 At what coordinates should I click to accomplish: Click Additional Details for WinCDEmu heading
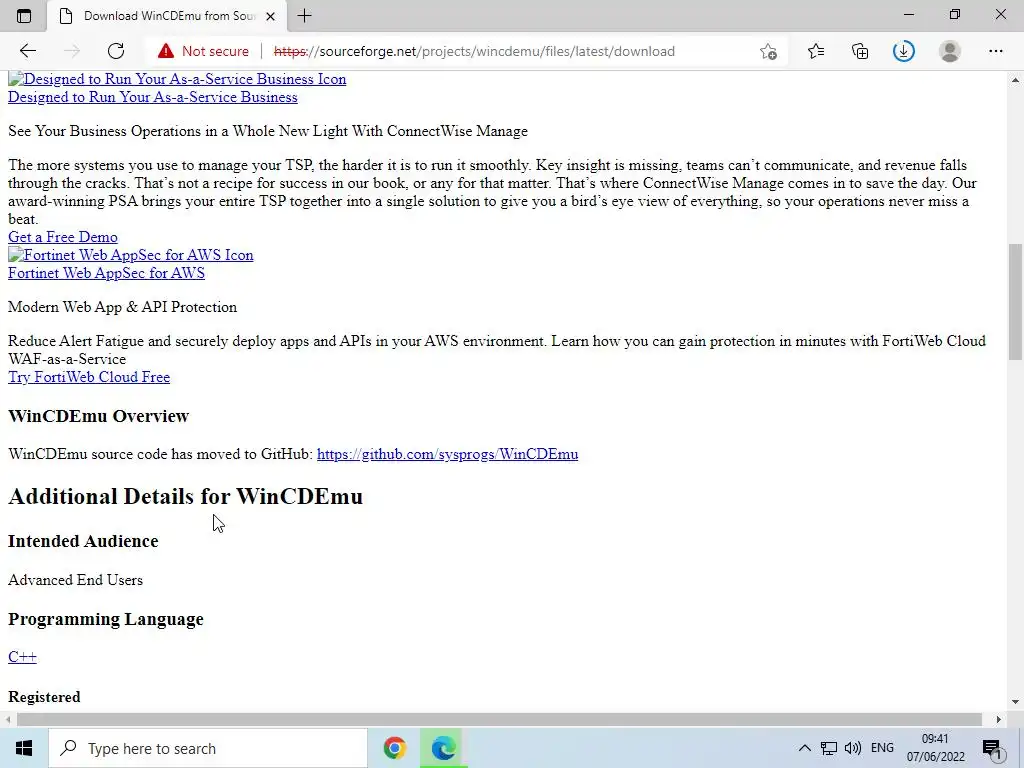(185, 496)
